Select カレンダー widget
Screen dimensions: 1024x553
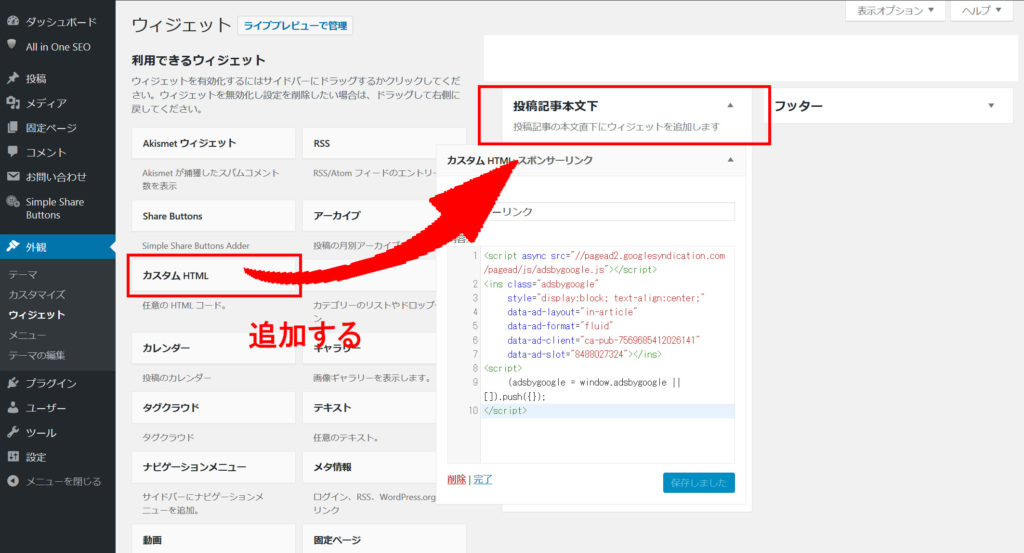tap(214, 348)
